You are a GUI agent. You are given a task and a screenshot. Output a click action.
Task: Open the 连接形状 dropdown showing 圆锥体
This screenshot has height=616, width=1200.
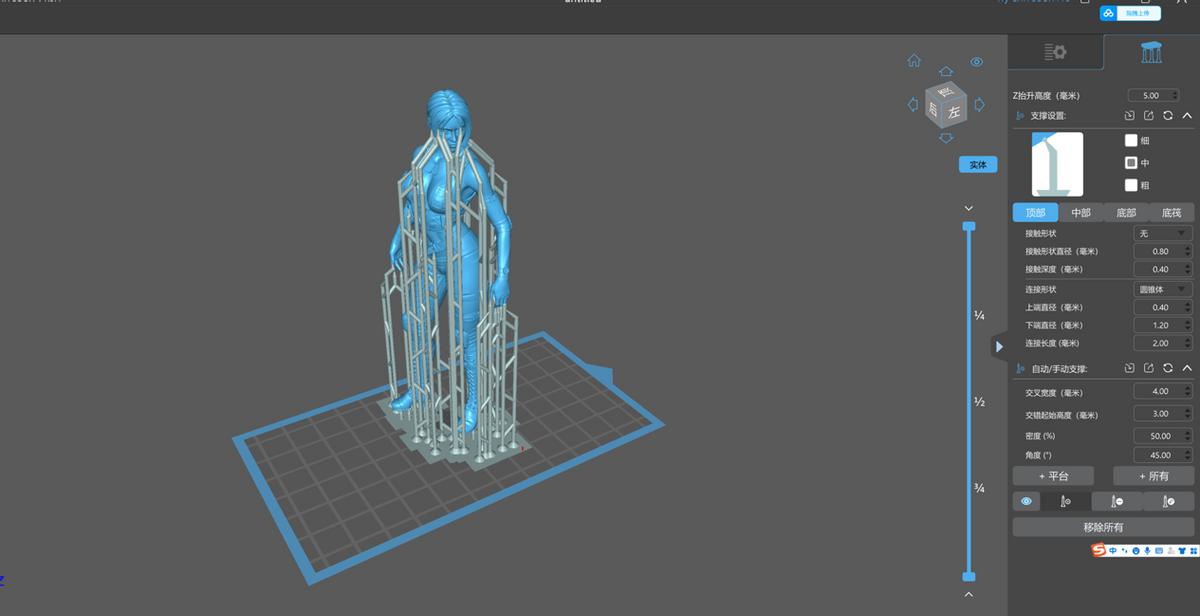coord(1163,288)
